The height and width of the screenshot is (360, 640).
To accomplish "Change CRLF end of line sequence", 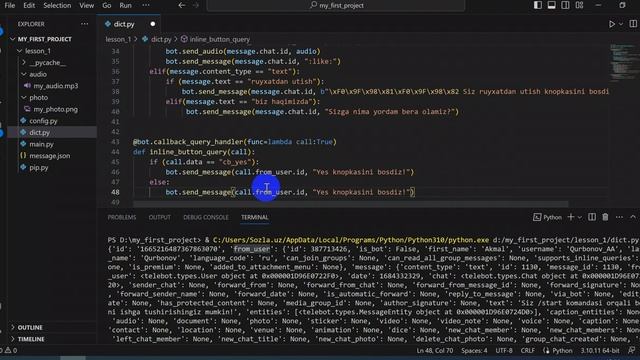I will (x=527, y=351).
